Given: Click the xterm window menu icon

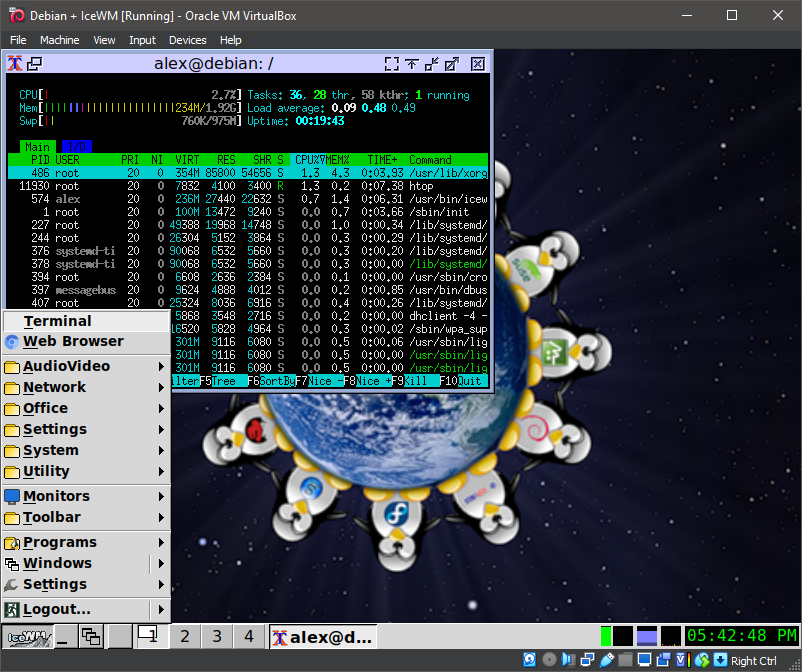Looking at the screenshot, I should point(15,64).
